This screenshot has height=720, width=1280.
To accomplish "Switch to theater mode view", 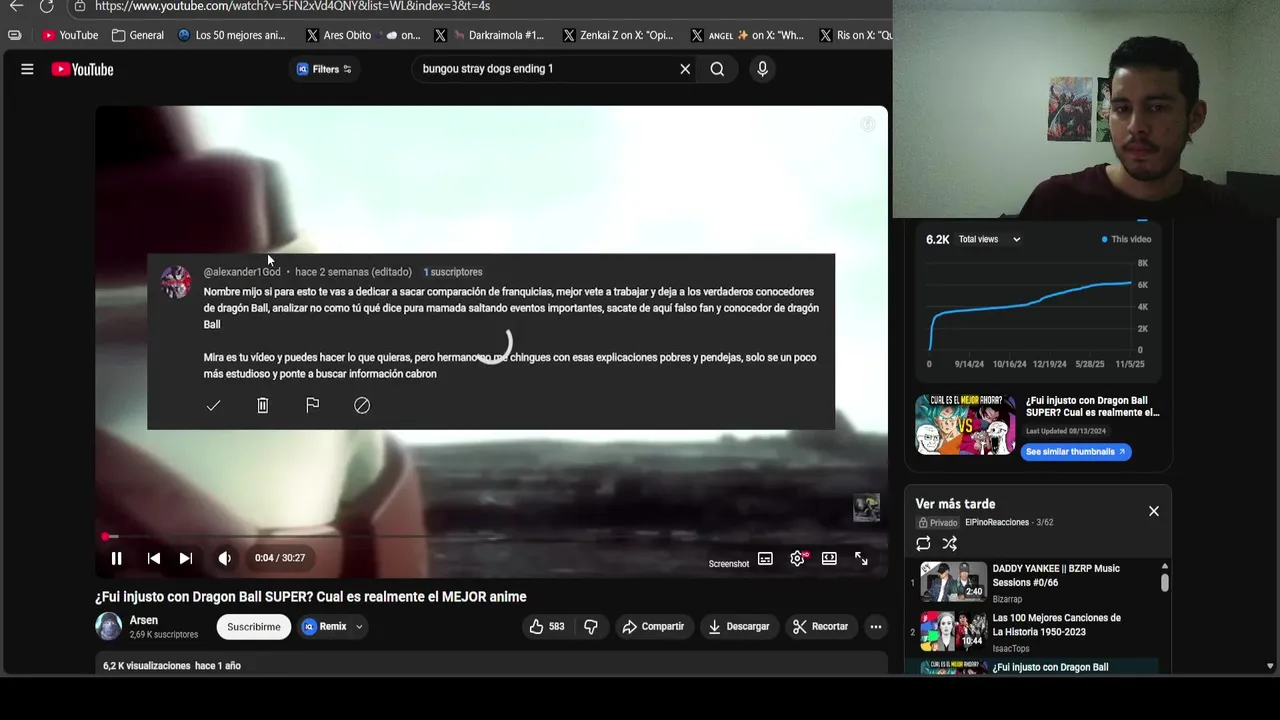I will click(x=829, y=559).
